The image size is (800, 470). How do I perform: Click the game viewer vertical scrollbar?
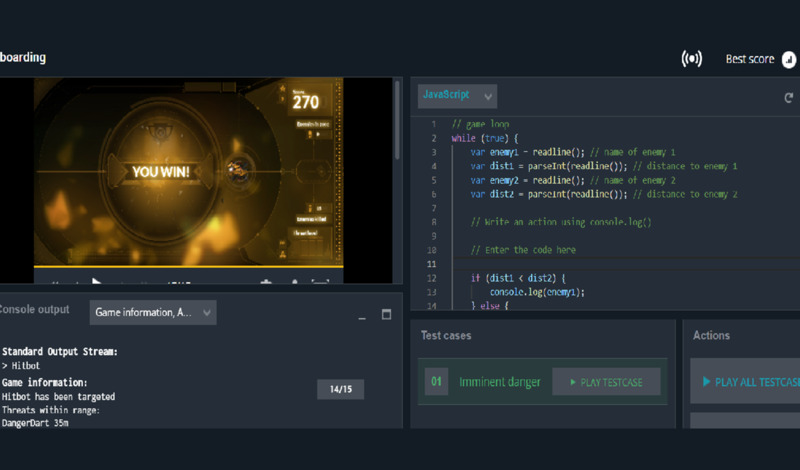[397, 120]
